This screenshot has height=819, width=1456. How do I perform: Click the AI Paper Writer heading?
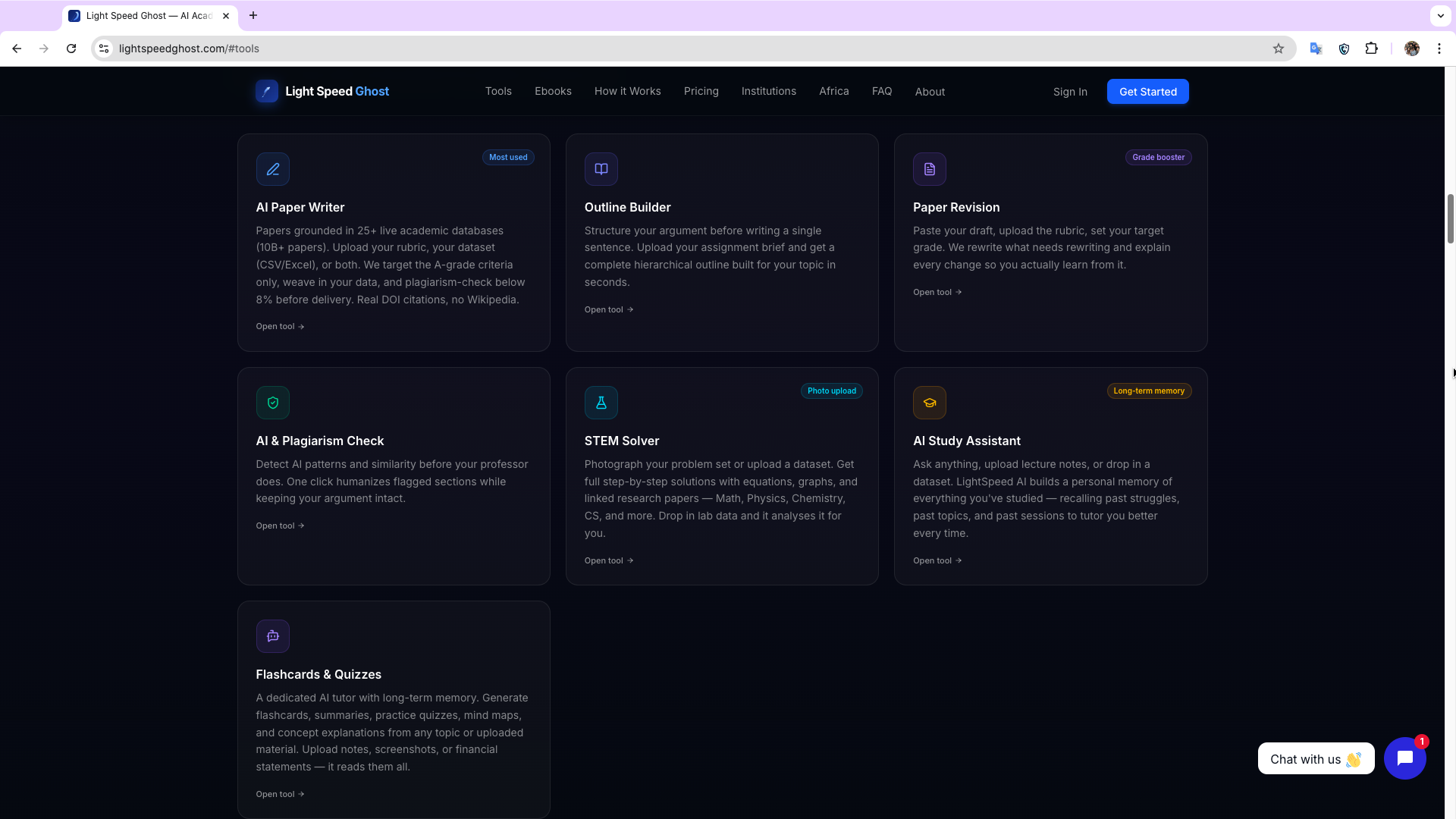pos(300,207)
